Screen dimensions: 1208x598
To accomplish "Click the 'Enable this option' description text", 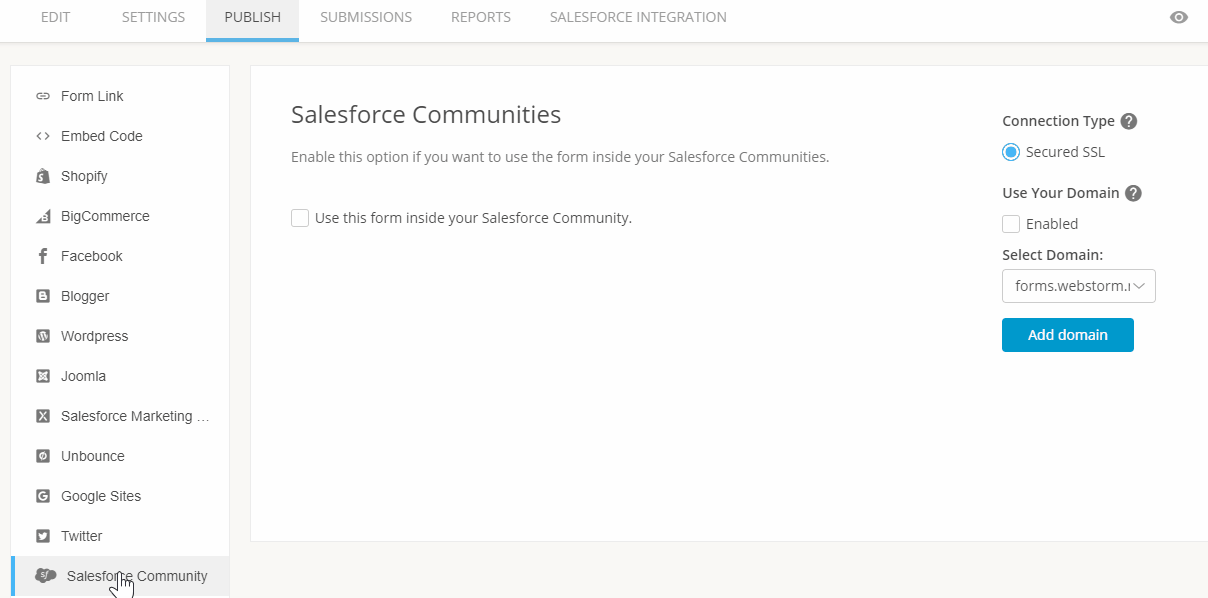I will pos(560,157).
